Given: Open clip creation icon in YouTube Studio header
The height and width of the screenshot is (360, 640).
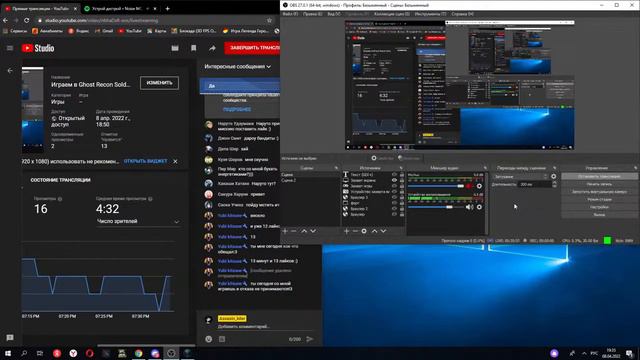Looking at the screenshot, I should pos(175,48).
